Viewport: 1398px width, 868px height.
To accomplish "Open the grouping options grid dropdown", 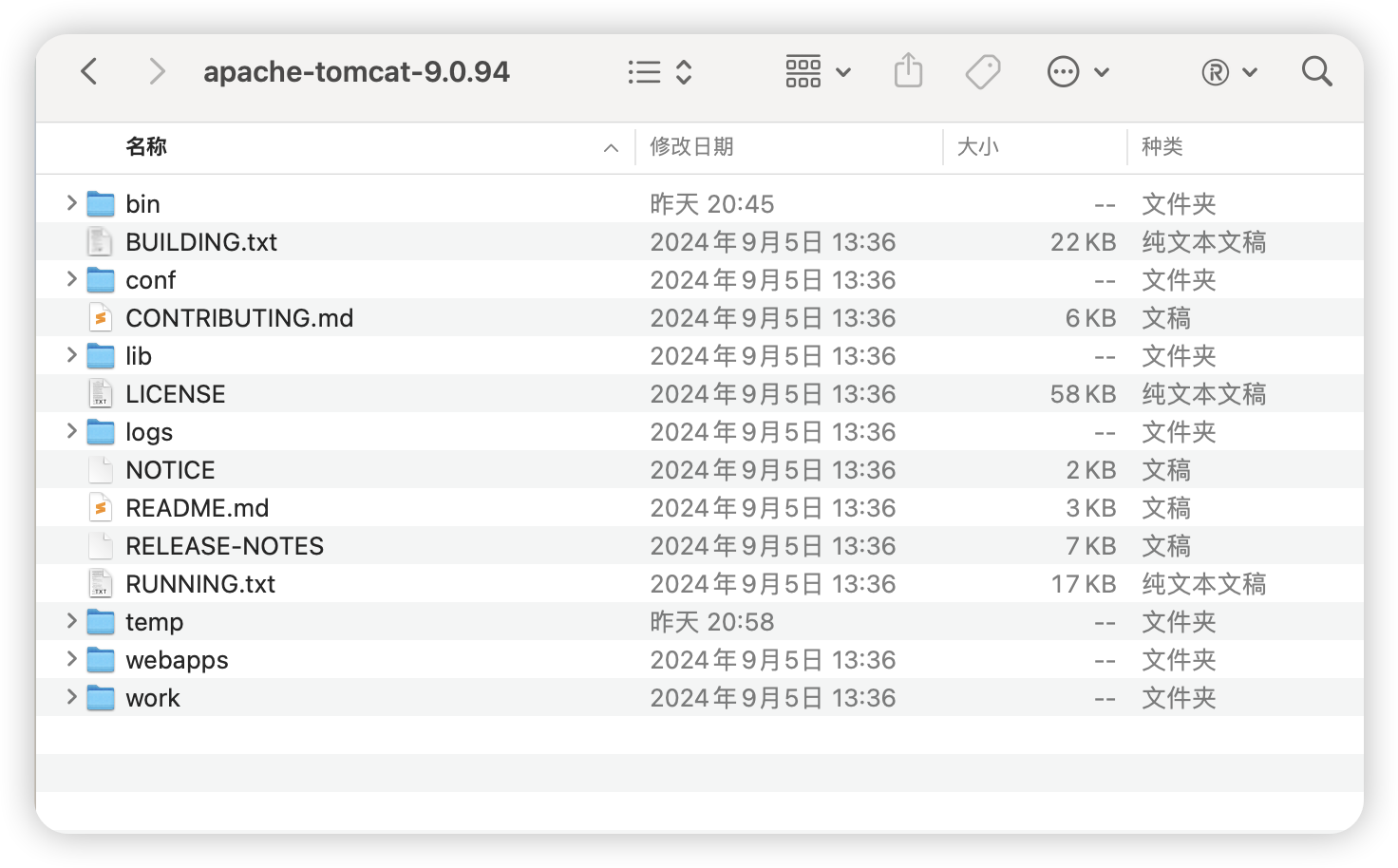I will click(x=818, y=71).
